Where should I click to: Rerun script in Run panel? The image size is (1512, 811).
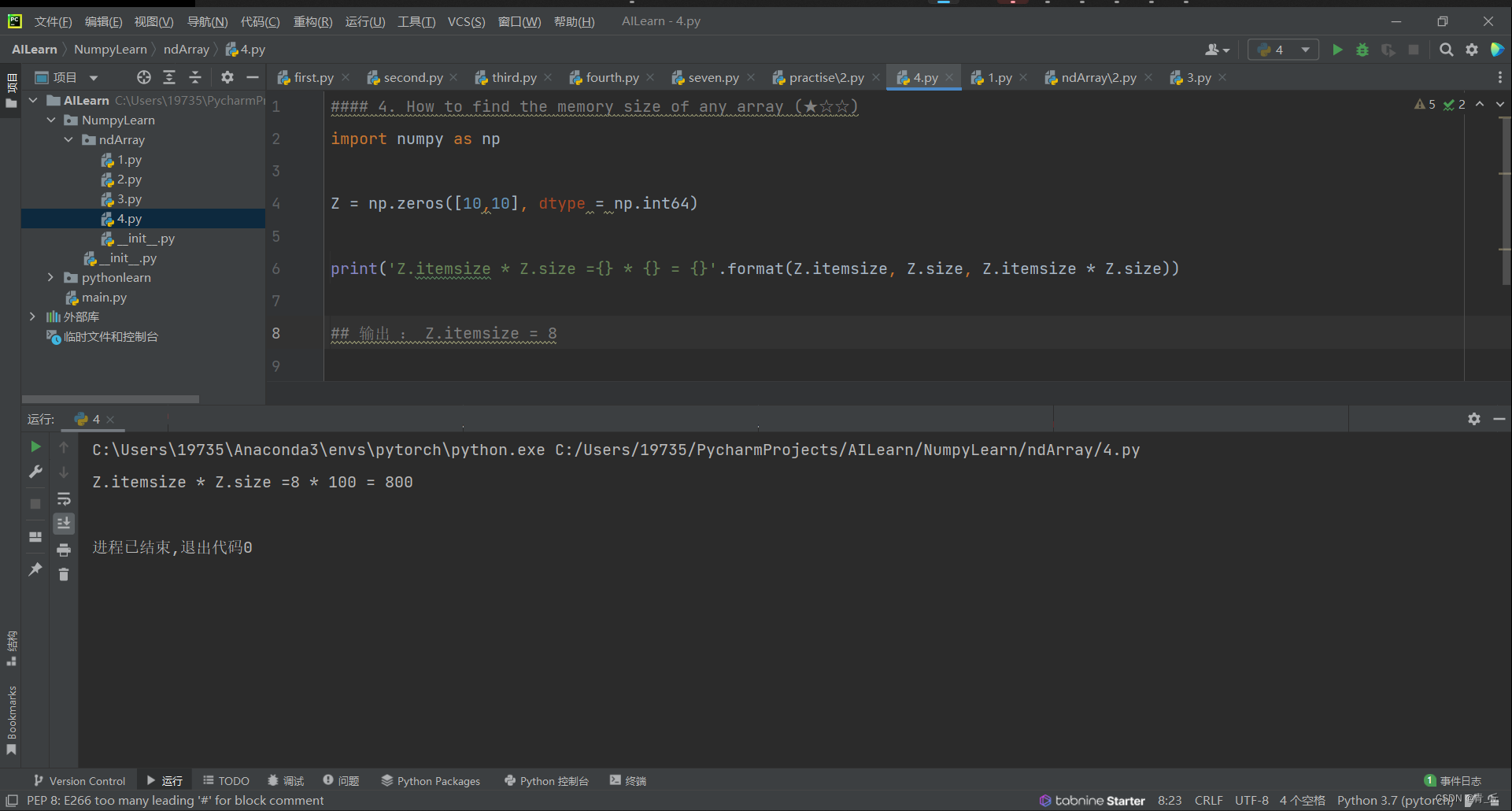(x=35, y=446)
